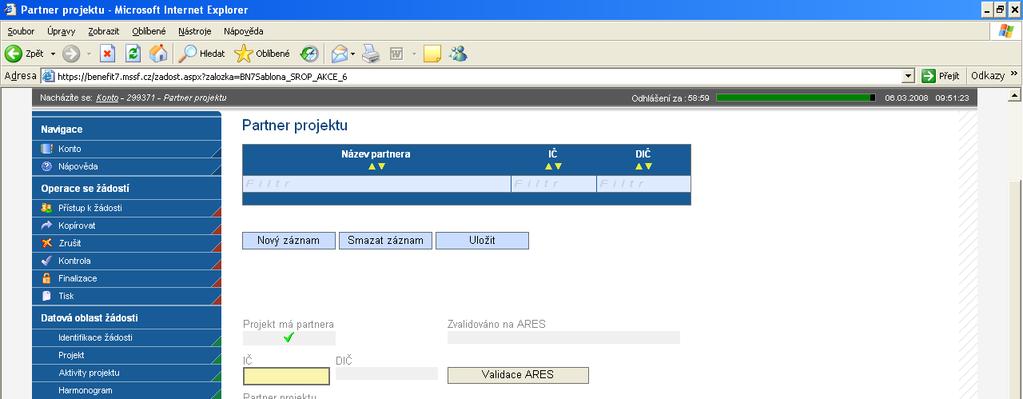Open the Mail envelope icon

point(339,53)
